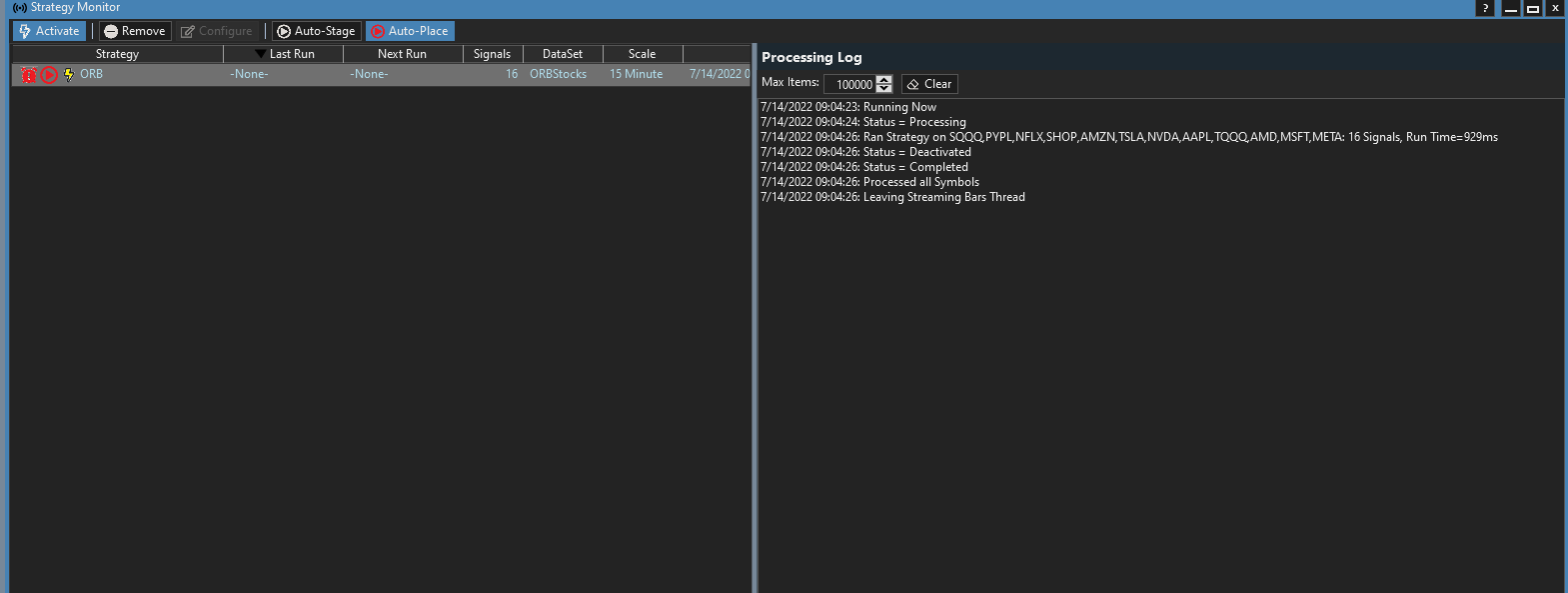The image size is (1568, 593).
Task: Increase Max Items with the up arrow
Action: tap(883, 80)
